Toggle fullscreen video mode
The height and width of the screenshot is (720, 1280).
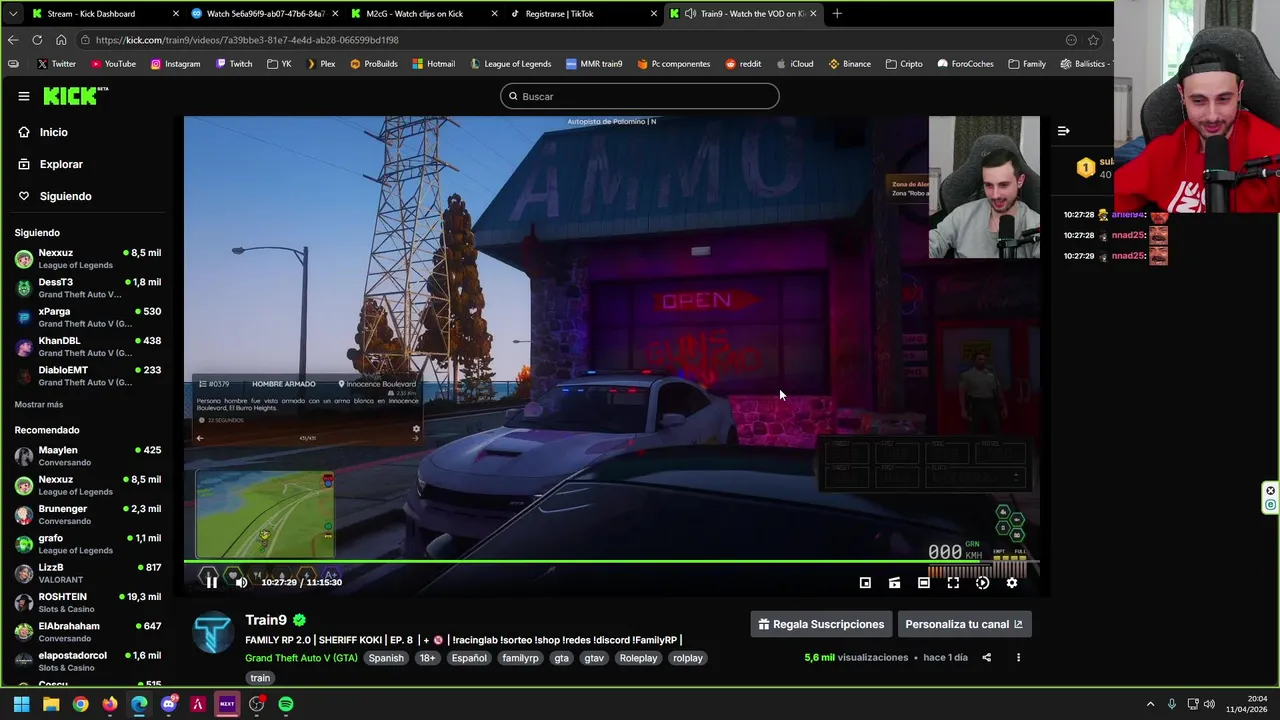(953, 583)
